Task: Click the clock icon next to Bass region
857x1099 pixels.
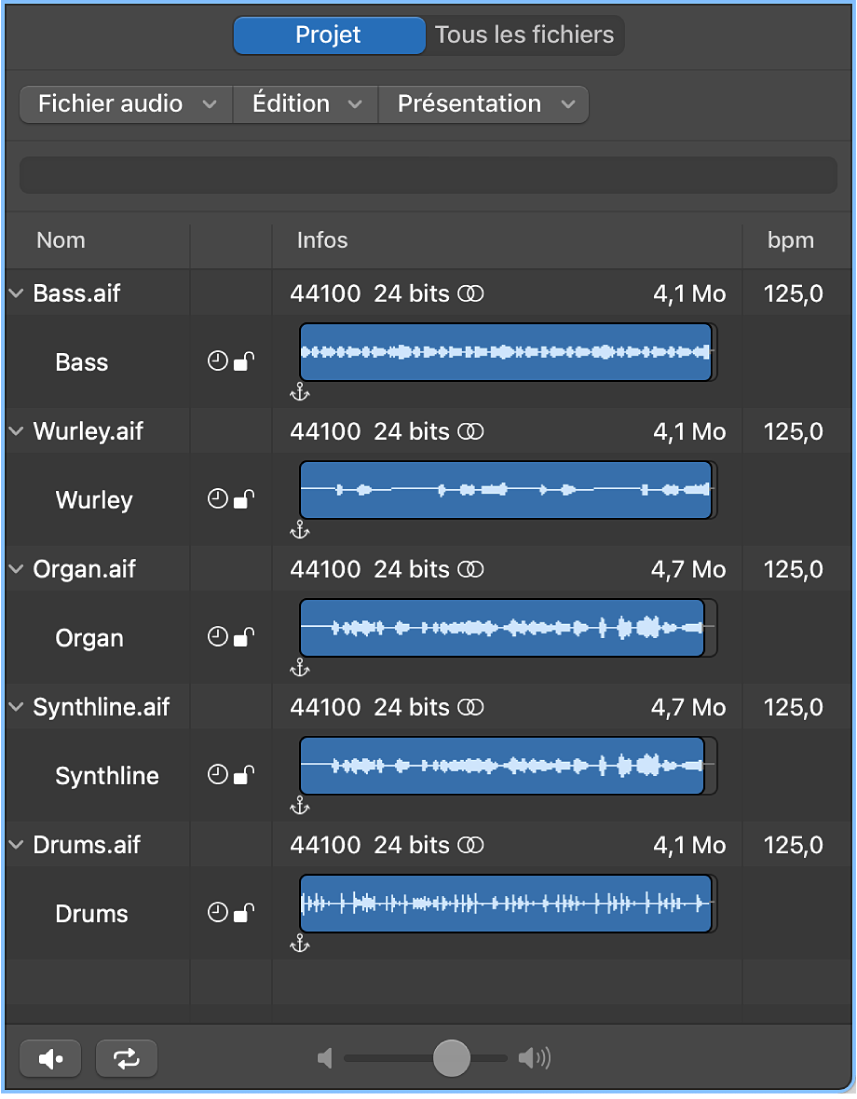Action: (218, 361)
